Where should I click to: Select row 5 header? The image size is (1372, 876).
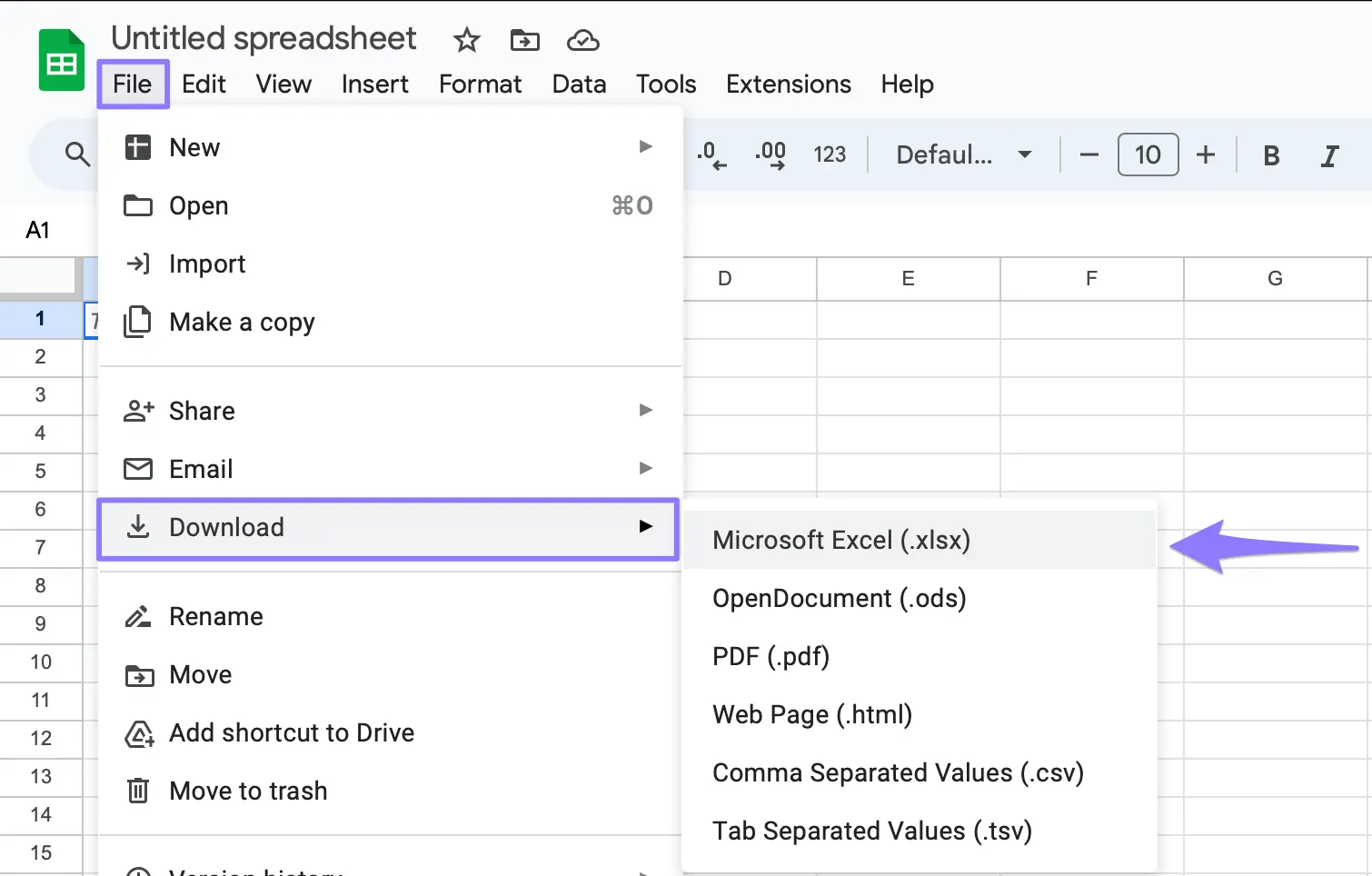click(x=40, y=472)
